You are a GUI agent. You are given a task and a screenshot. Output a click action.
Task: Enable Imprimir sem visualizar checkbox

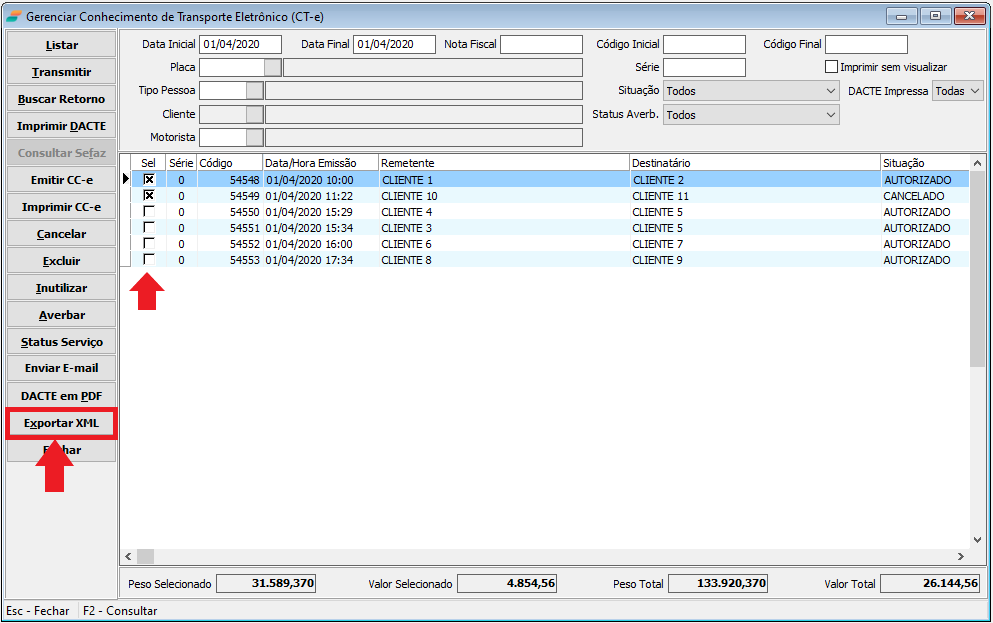(831, 67)
